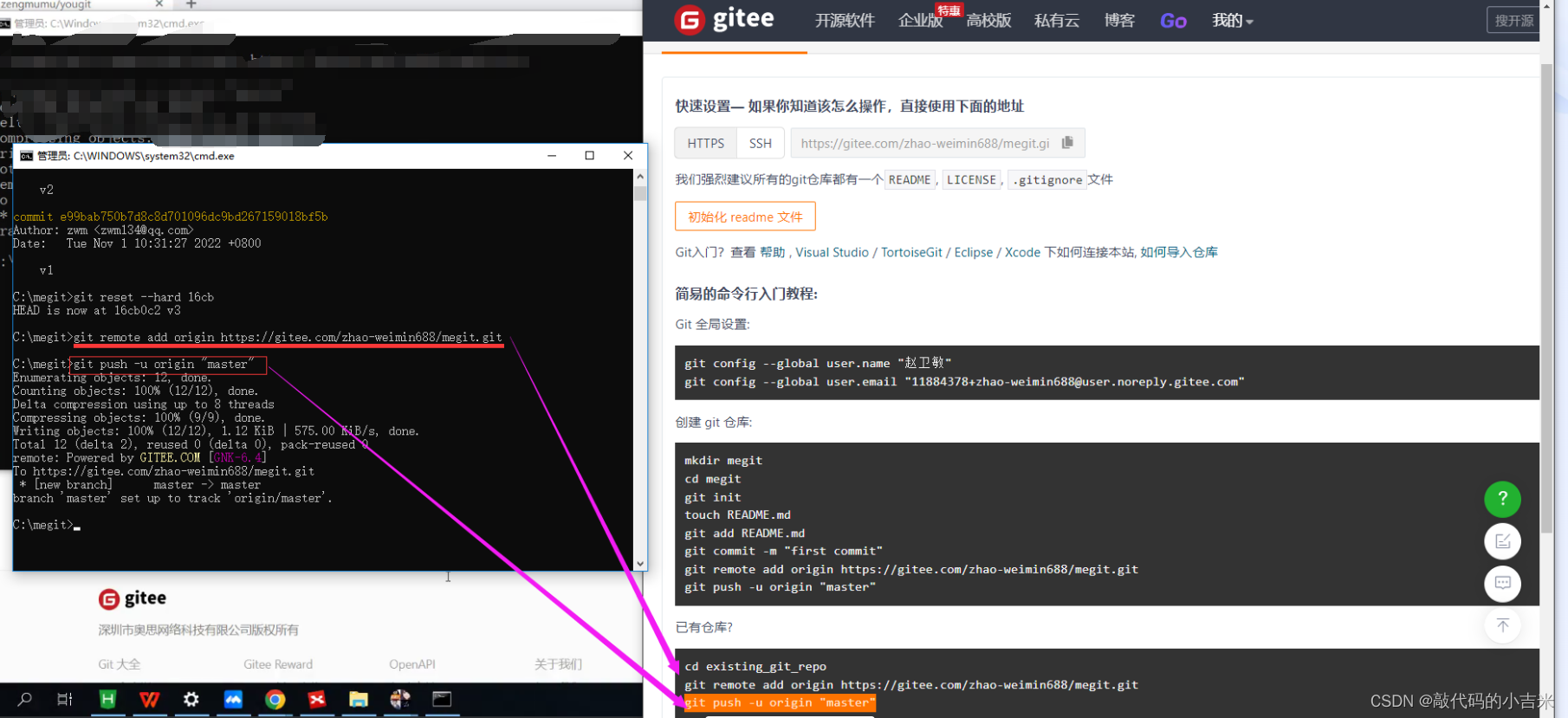Click the 'mkdir megit' tutorial line
The height and width of the screenshot is (718, 1568).
tap(723, 461)
